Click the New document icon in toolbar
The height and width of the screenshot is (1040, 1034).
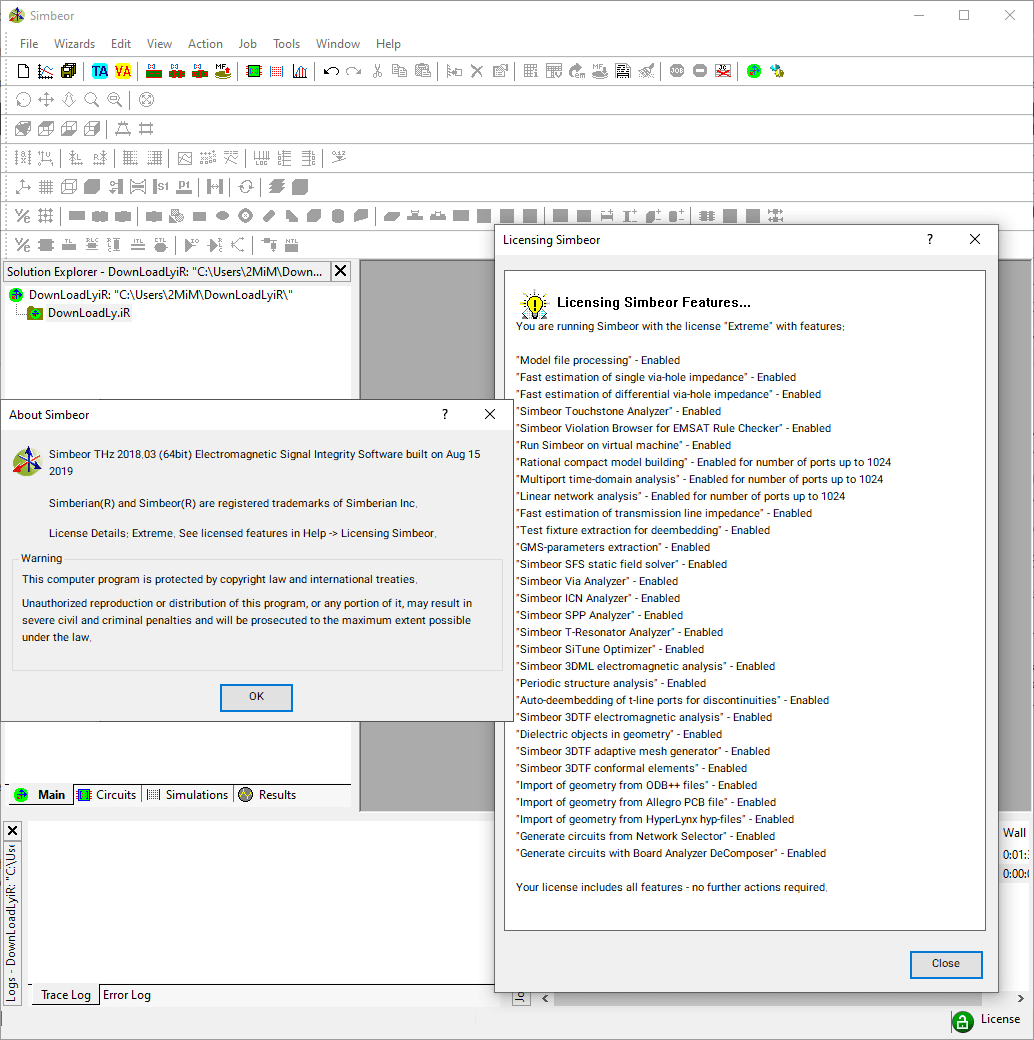pyautogui.click(x=24, y=71)
